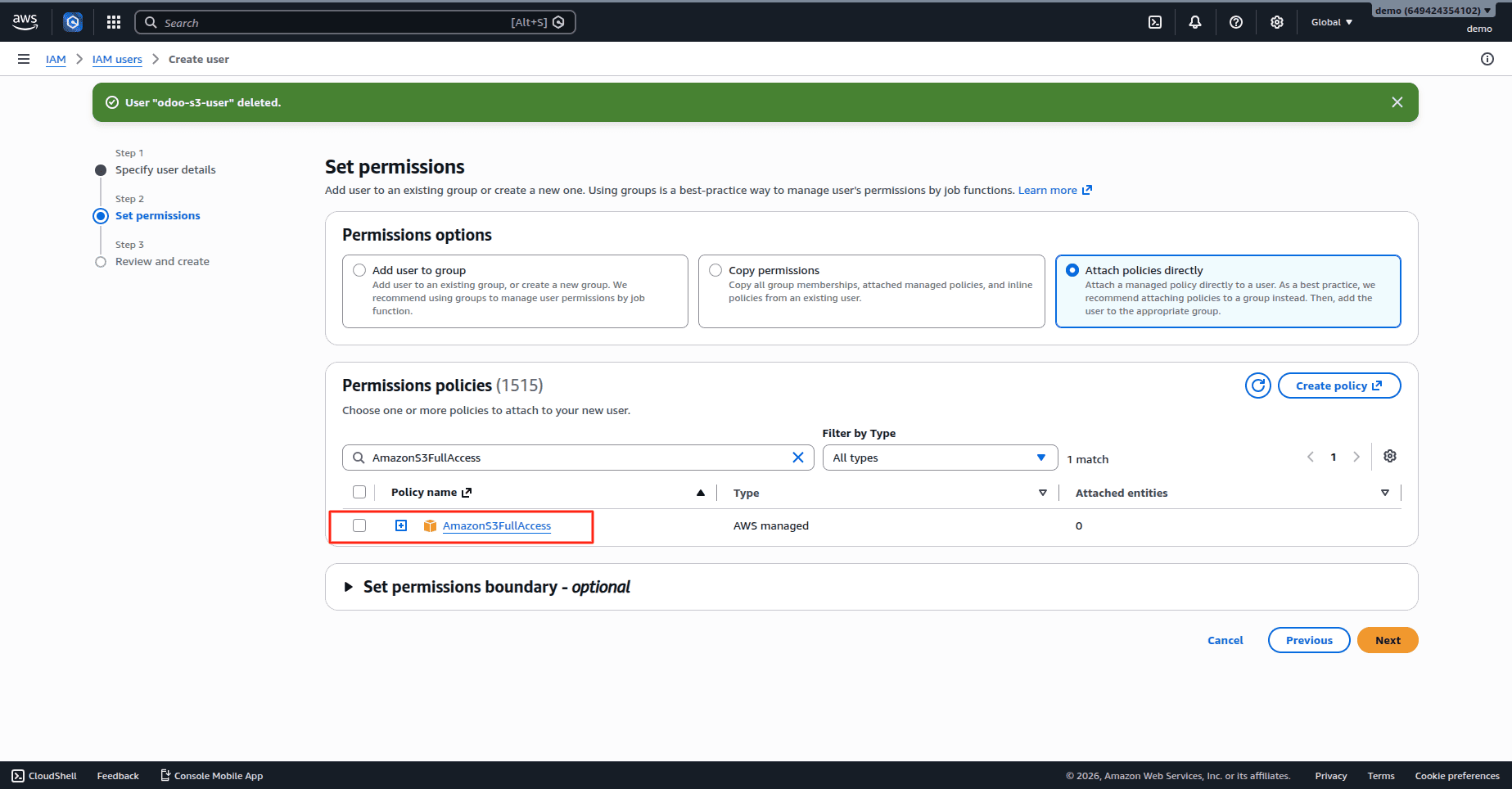
Task: Open the services grid menu
Action: coord(114,22)
